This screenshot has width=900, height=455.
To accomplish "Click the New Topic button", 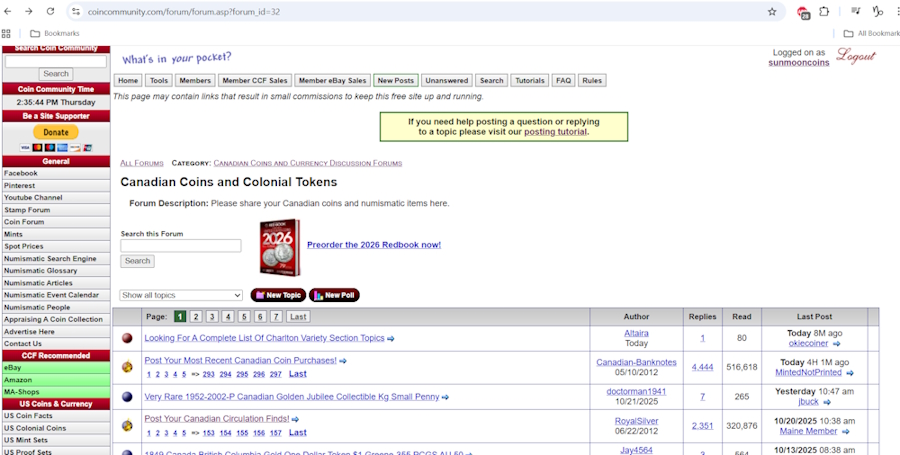I will (x=278, y=295).
